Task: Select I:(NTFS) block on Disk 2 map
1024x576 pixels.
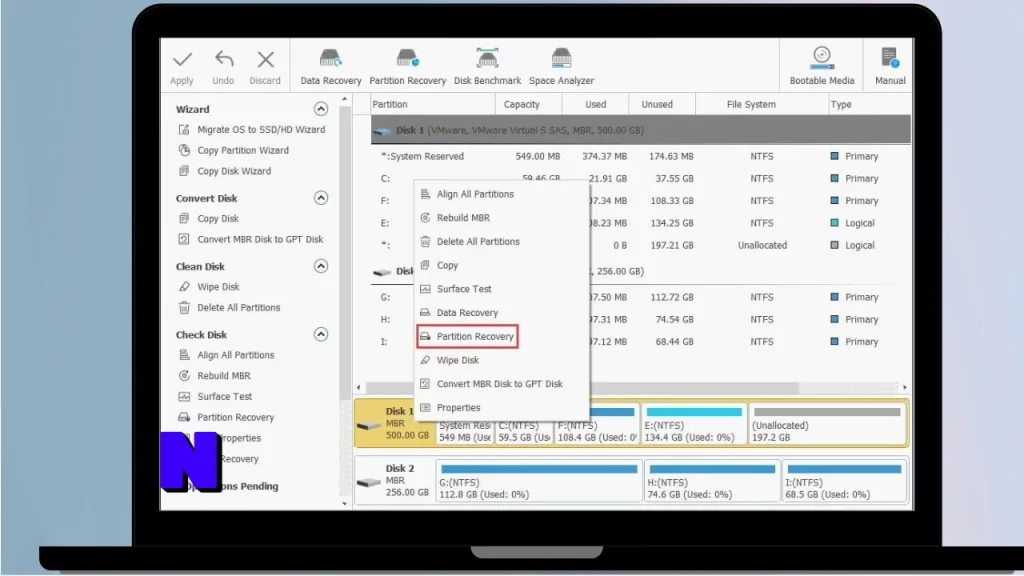Action: click(844, 481)
